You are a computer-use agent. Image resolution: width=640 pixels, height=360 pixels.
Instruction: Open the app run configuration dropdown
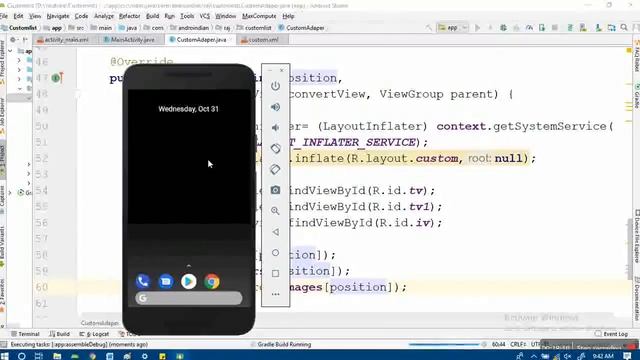453,28
